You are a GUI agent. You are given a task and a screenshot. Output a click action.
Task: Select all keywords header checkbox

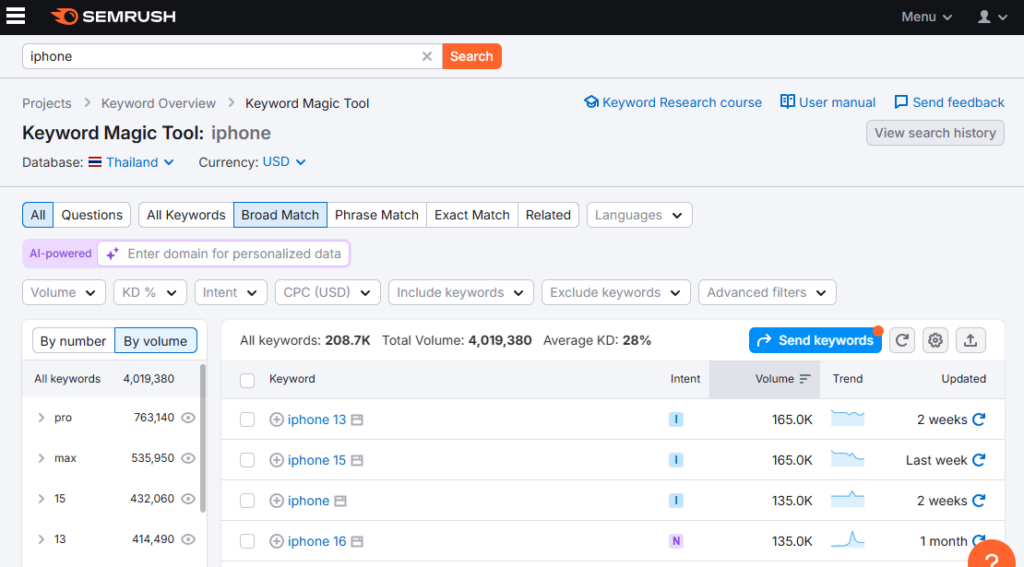point(247,380)
